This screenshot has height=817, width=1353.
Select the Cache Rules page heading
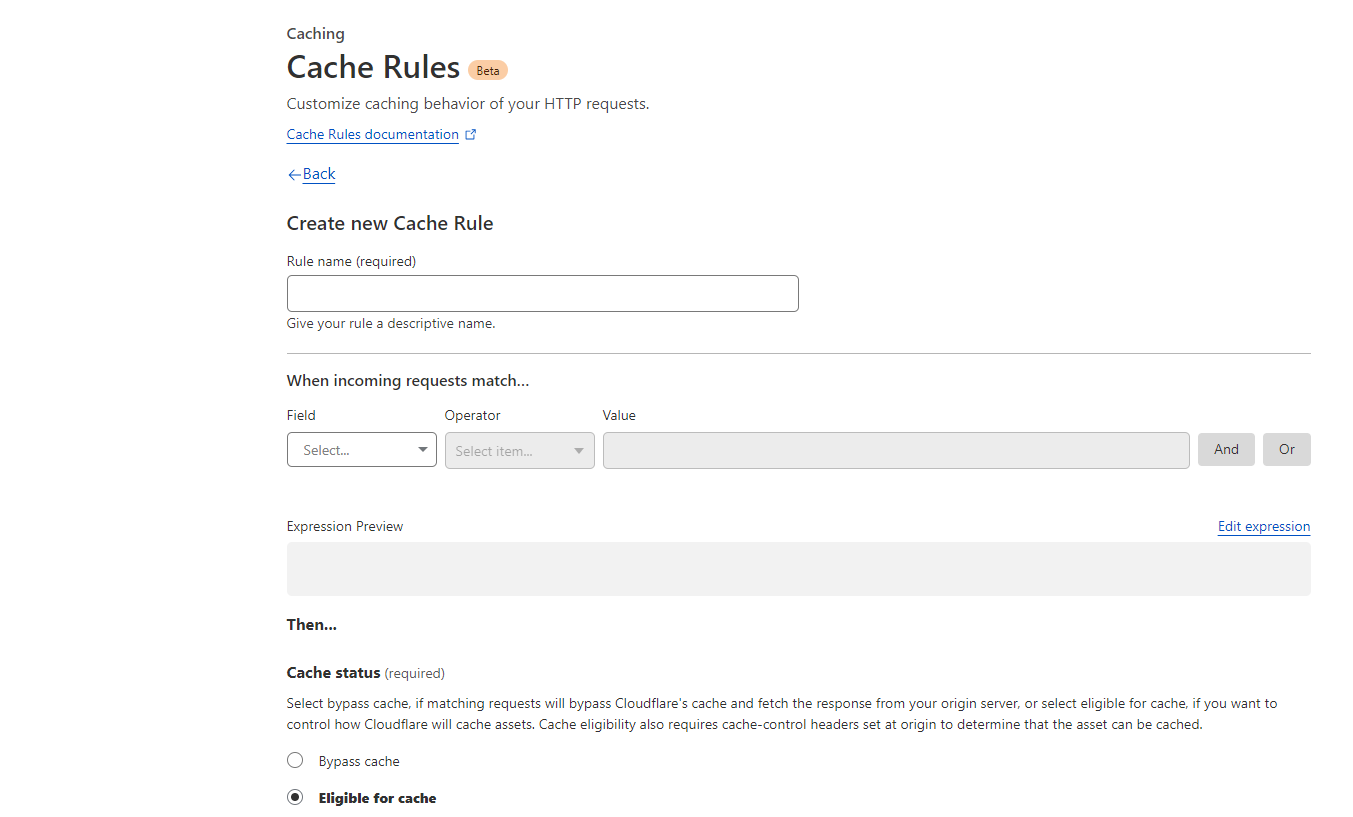(372, 67)
